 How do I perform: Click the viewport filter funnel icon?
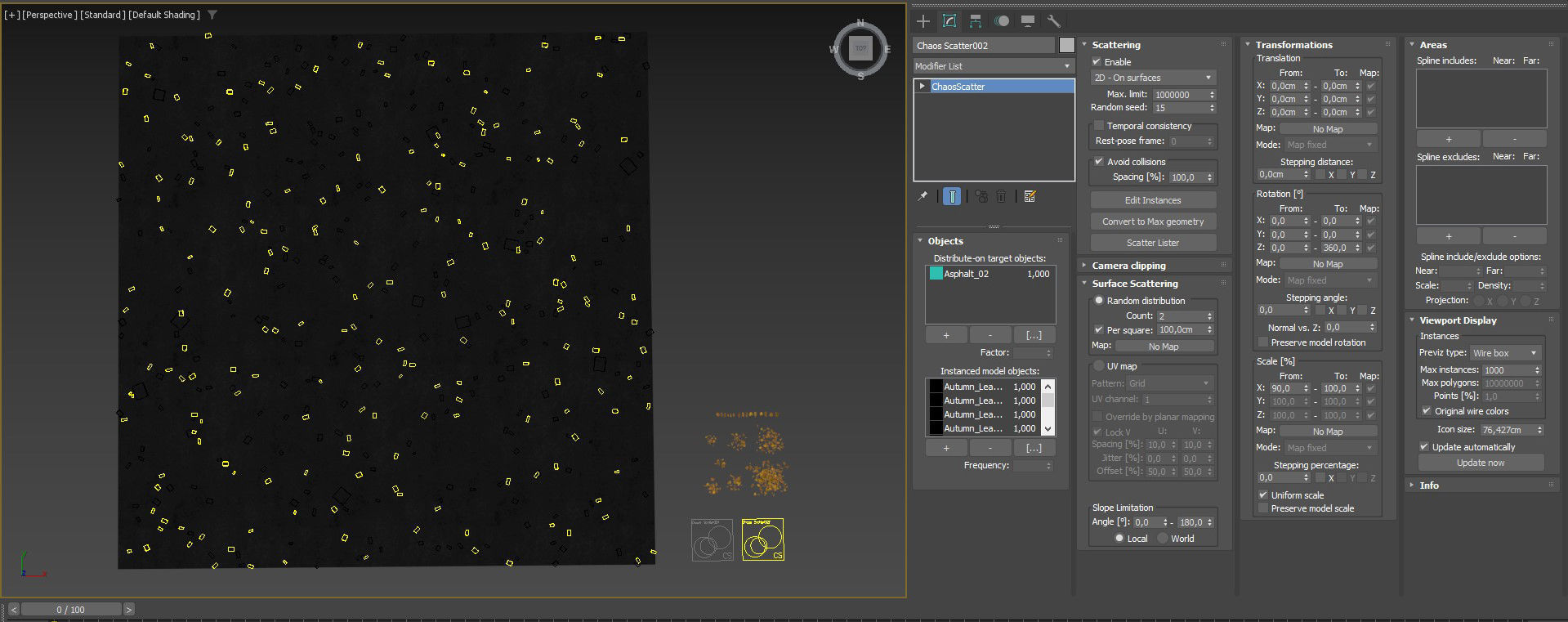pyautogui.click(x=212, y=15)
